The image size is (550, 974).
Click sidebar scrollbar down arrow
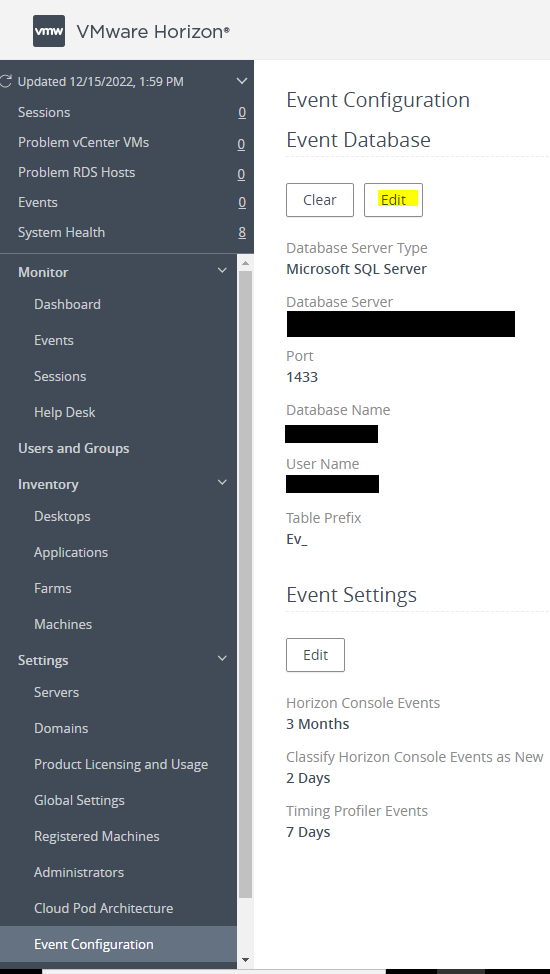245,959
